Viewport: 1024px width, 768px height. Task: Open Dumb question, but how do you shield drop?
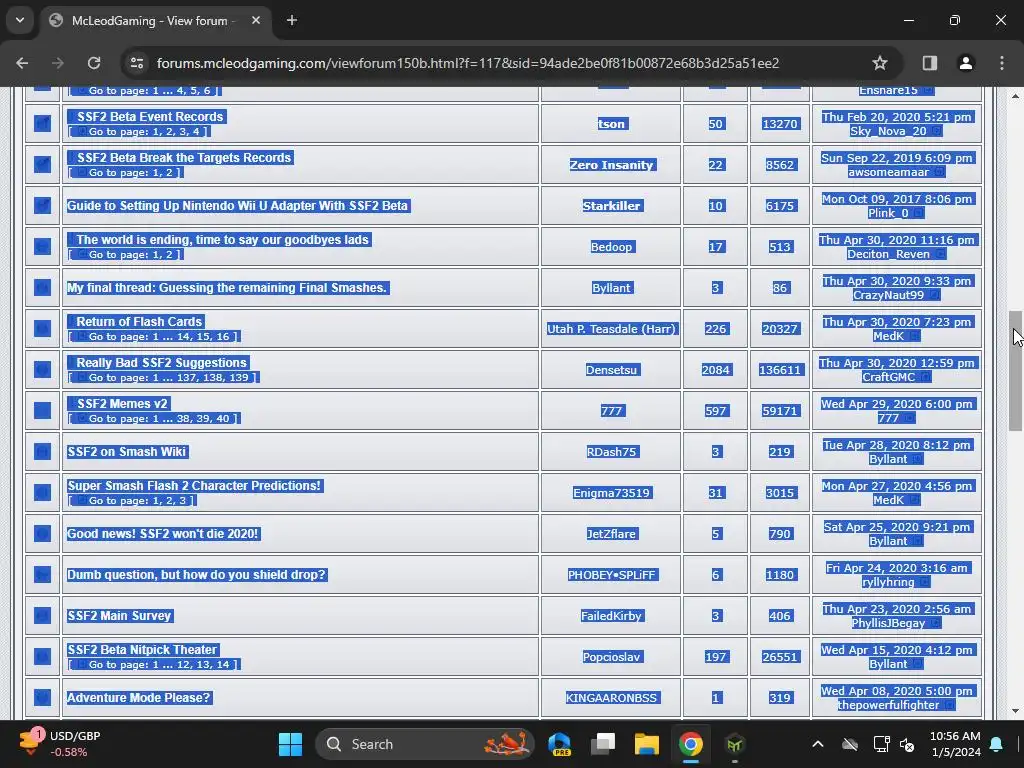[x=197, y=575]
